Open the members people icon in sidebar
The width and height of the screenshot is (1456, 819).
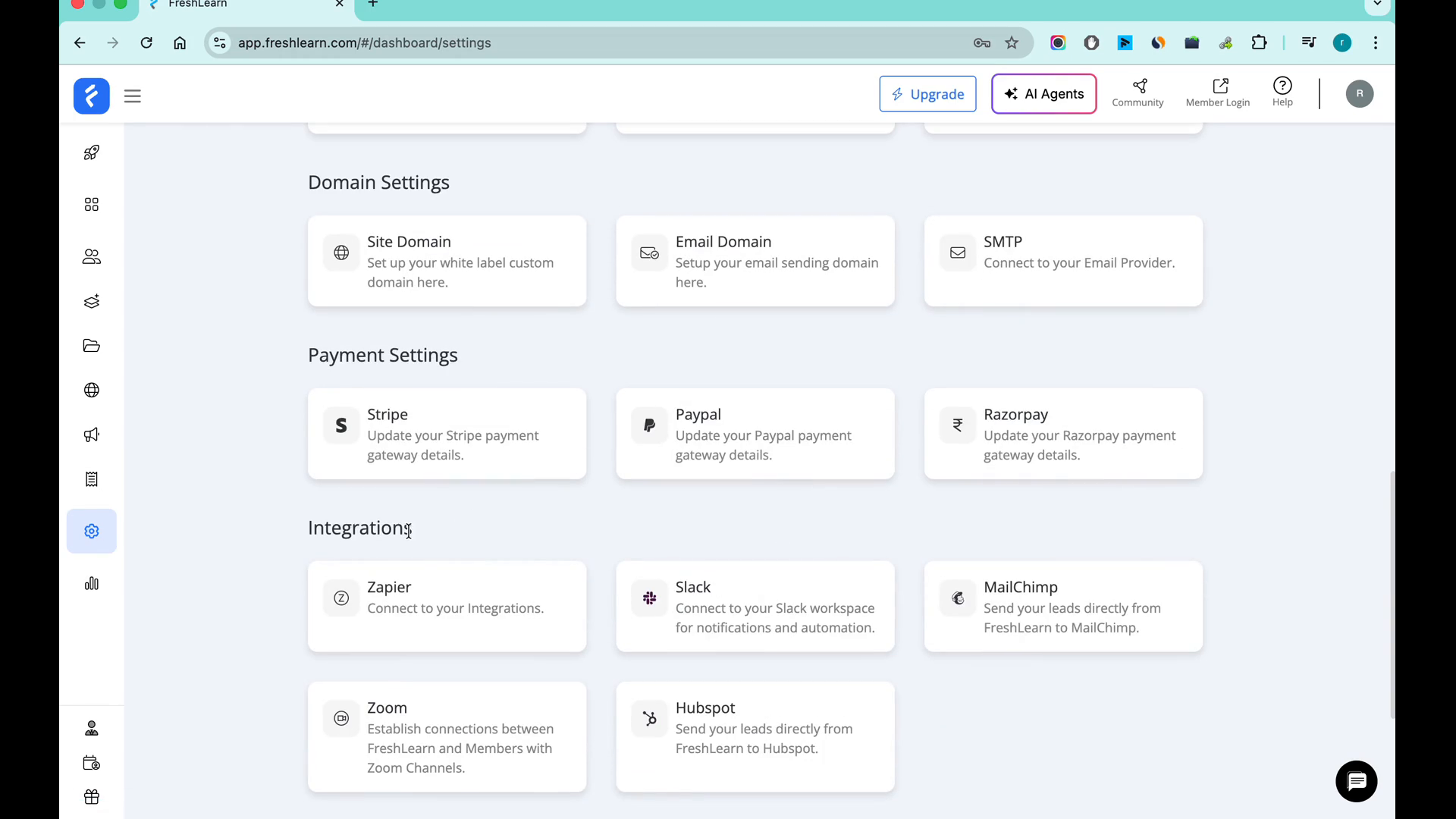(x=91, y=257)
